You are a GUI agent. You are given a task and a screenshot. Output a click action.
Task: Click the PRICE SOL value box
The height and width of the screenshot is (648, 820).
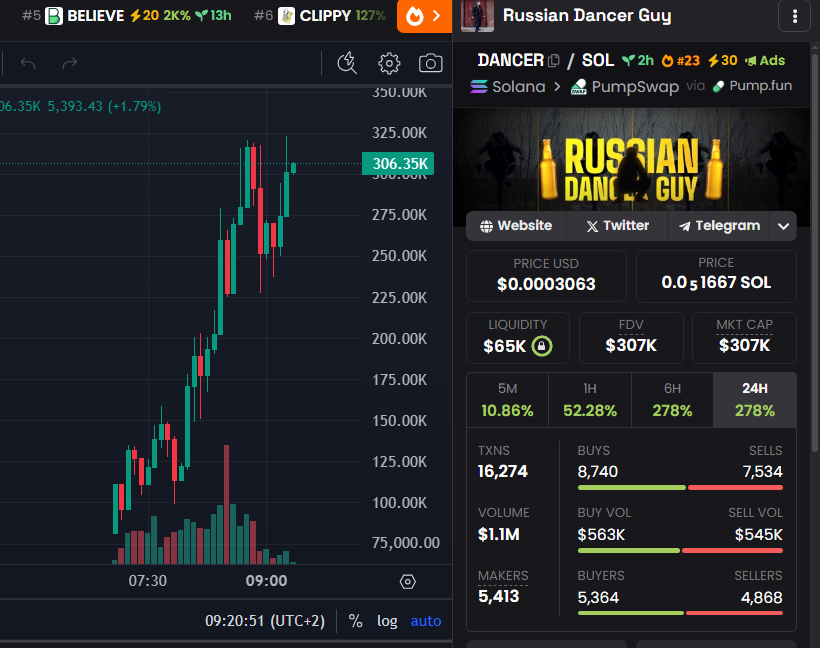[x=716, y=276]
